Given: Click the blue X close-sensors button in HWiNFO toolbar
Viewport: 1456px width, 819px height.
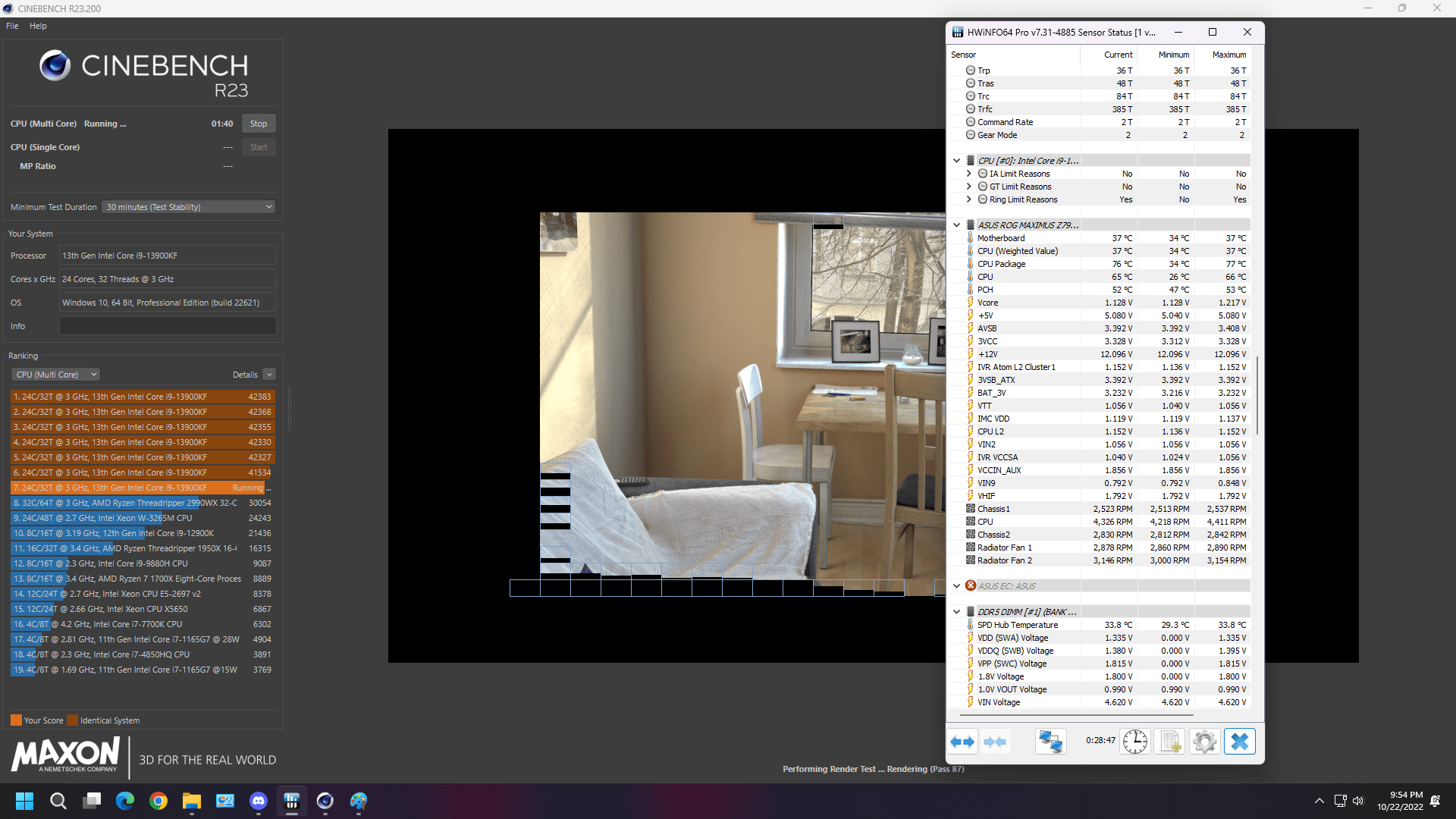Looking at the screenshot, I should click(x=1240, y=742).
